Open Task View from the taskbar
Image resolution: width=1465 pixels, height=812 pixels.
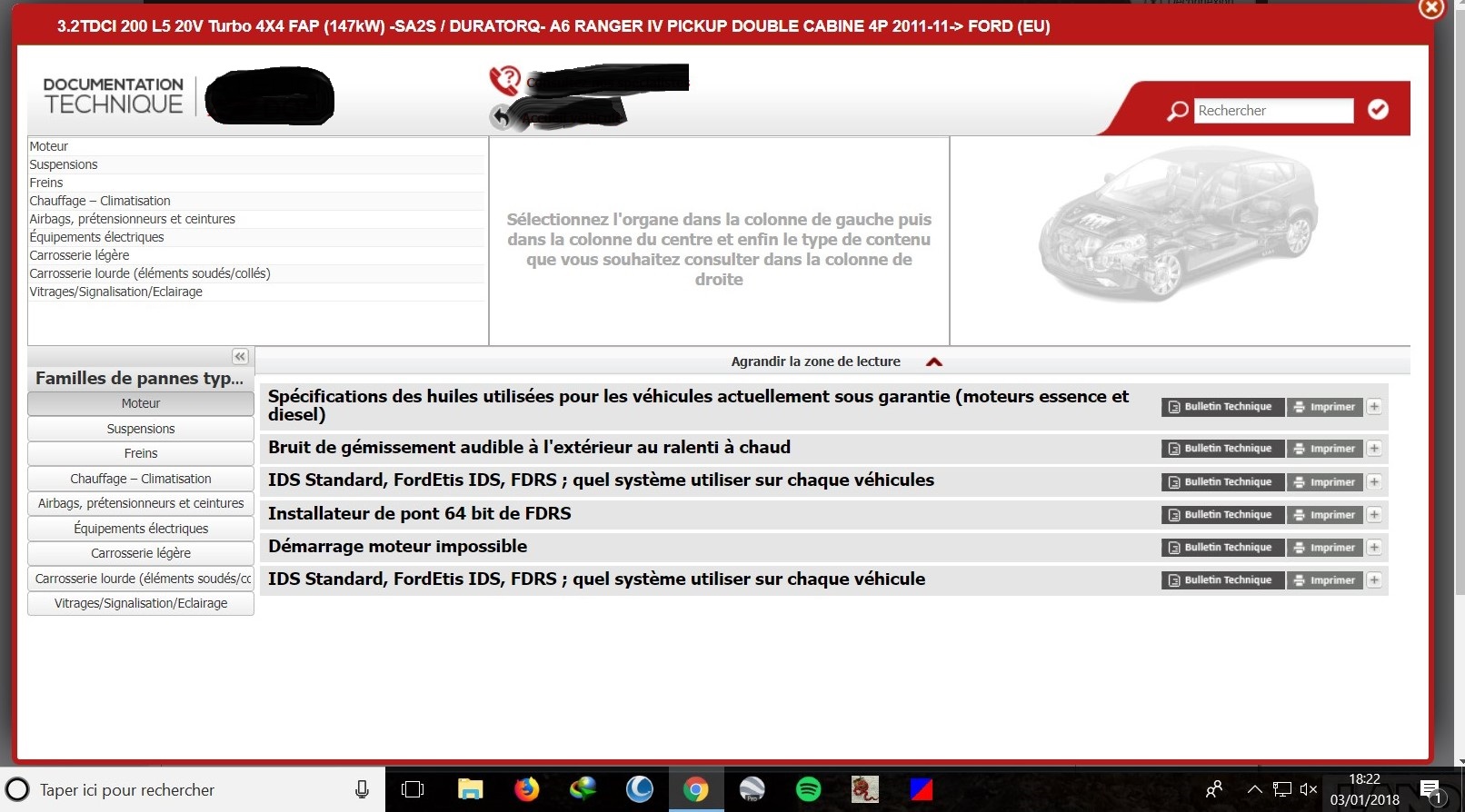(413, 789)
